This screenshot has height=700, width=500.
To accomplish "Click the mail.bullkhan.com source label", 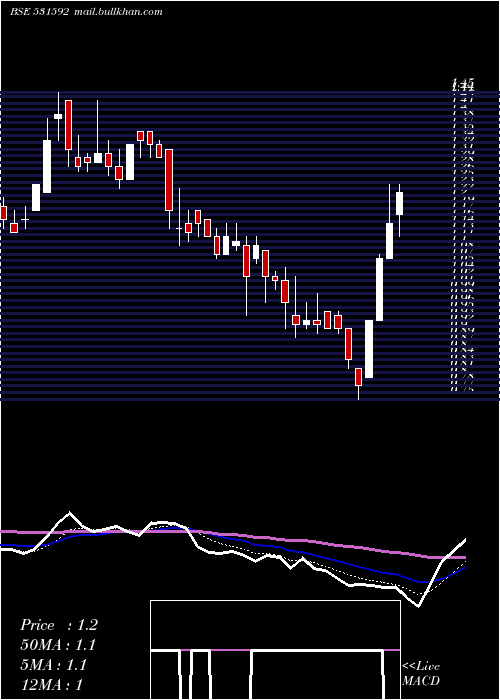I will (x=117, y=12).
